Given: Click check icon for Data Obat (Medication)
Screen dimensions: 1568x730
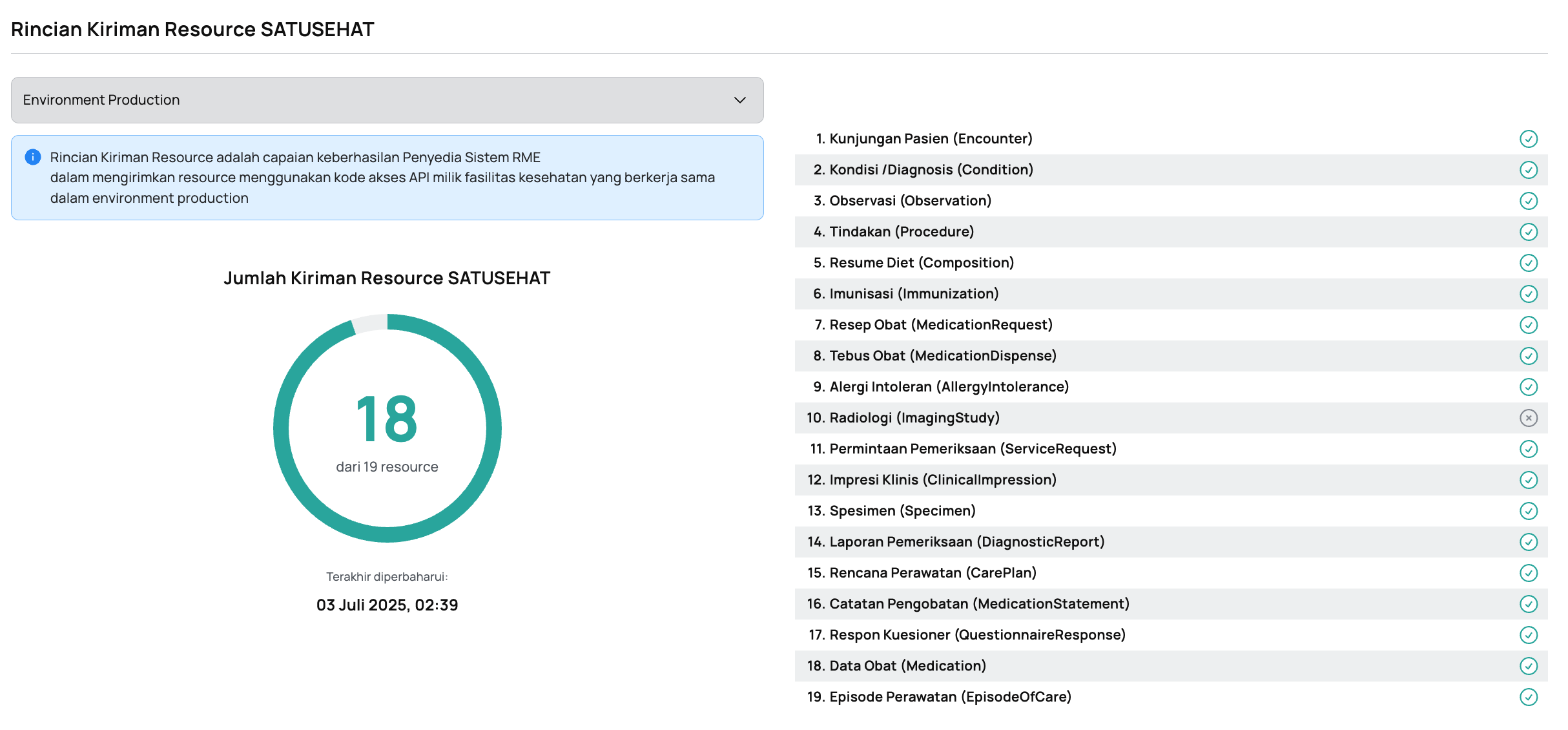Looking at the screenshot, I should pos(1528,666).
